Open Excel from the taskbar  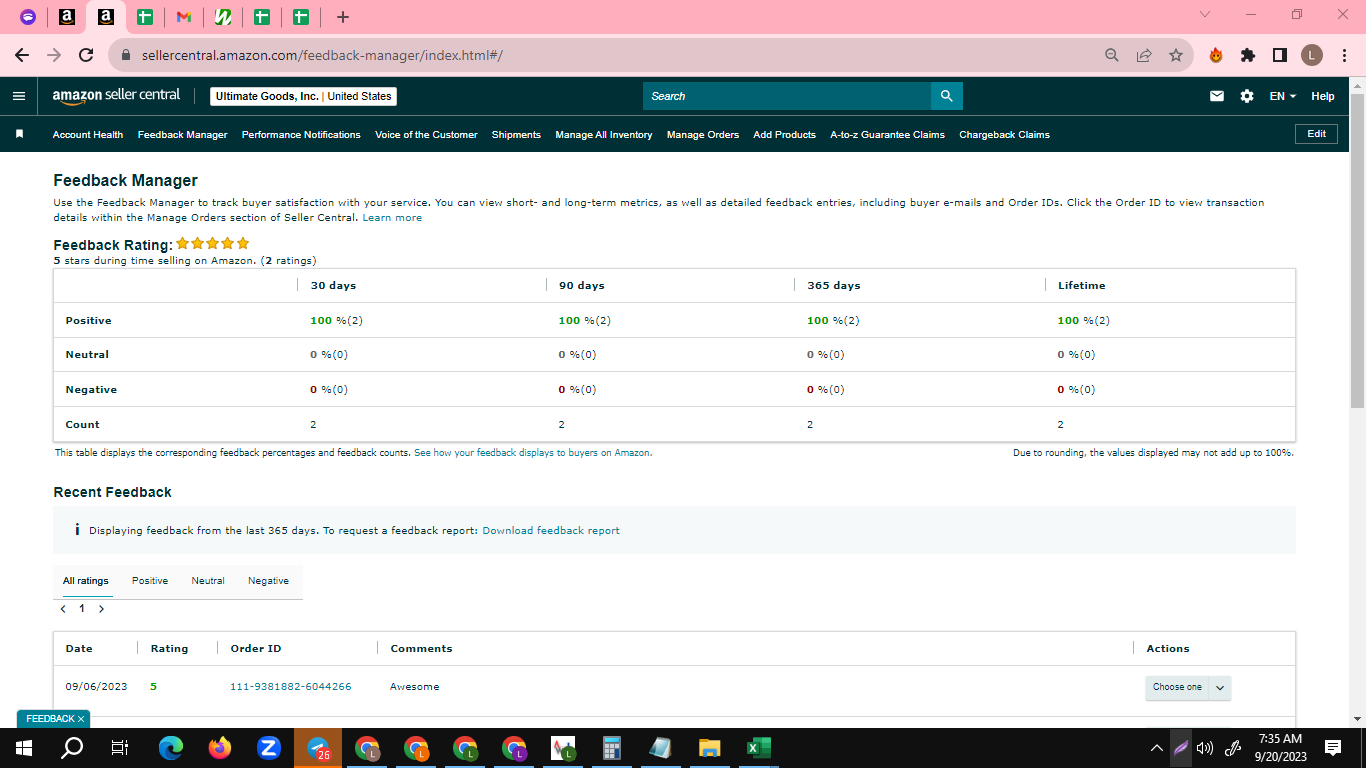pyautogui.click(x=758, y=748)
